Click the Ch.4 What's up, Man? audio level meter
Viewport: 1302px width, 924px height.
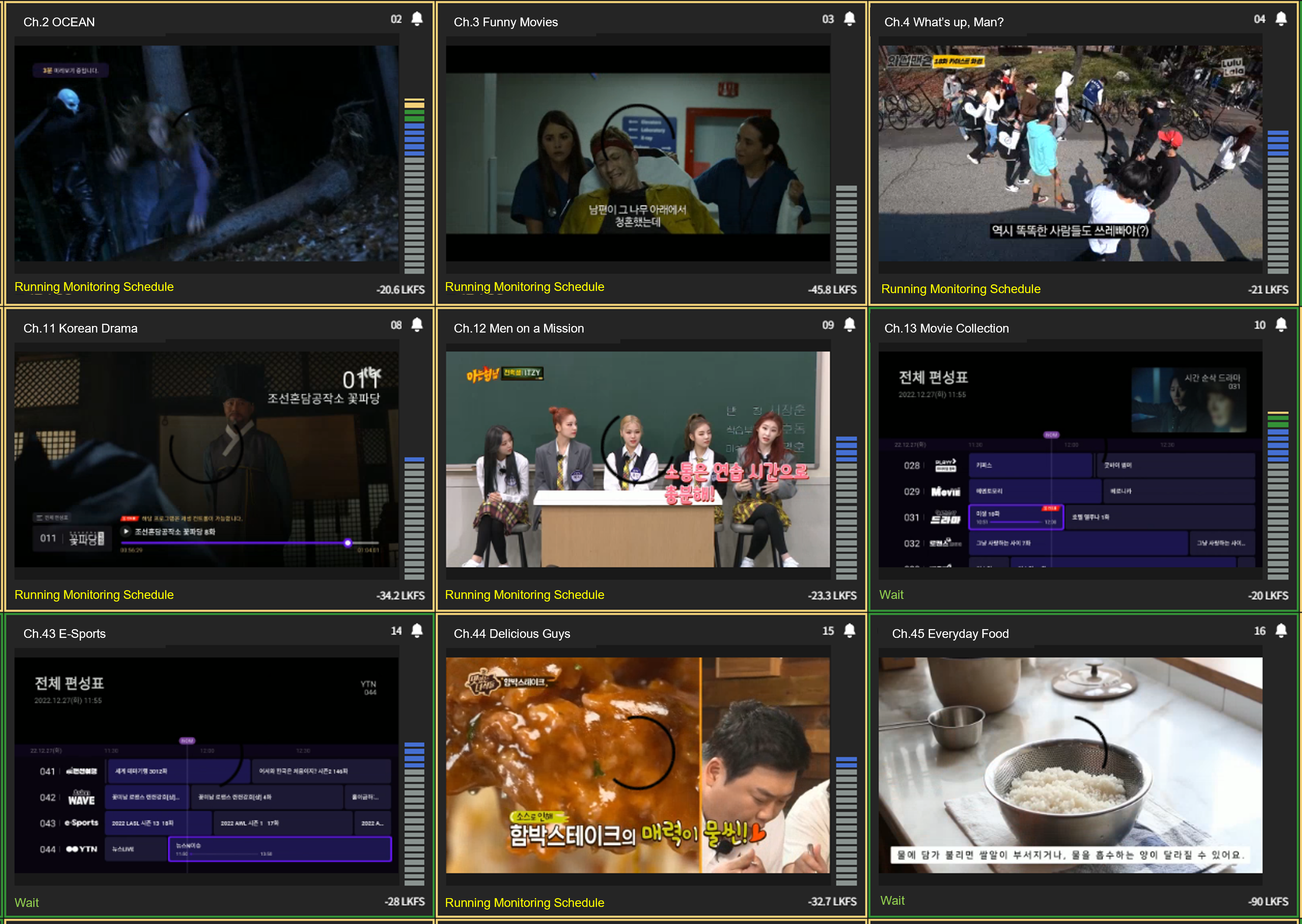1277,202
